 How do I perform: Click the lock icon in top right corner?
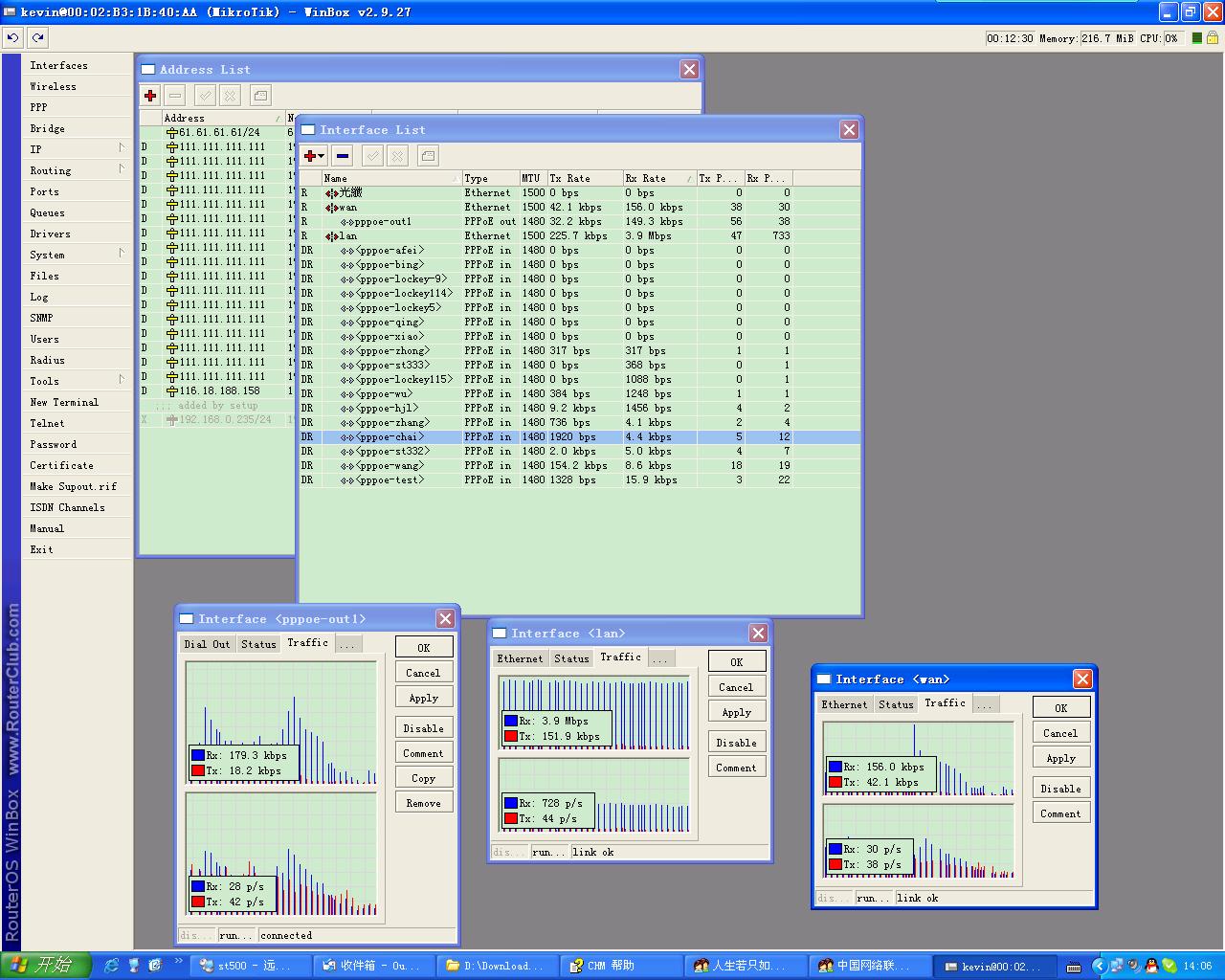(1213, 38)
